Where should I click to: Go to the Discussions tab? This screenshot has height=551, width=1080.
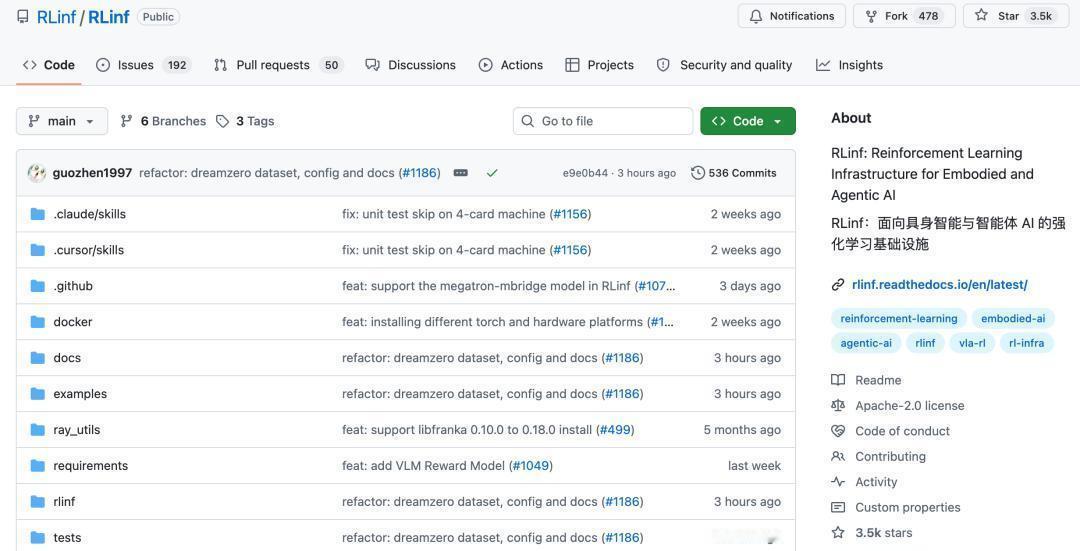411,65
